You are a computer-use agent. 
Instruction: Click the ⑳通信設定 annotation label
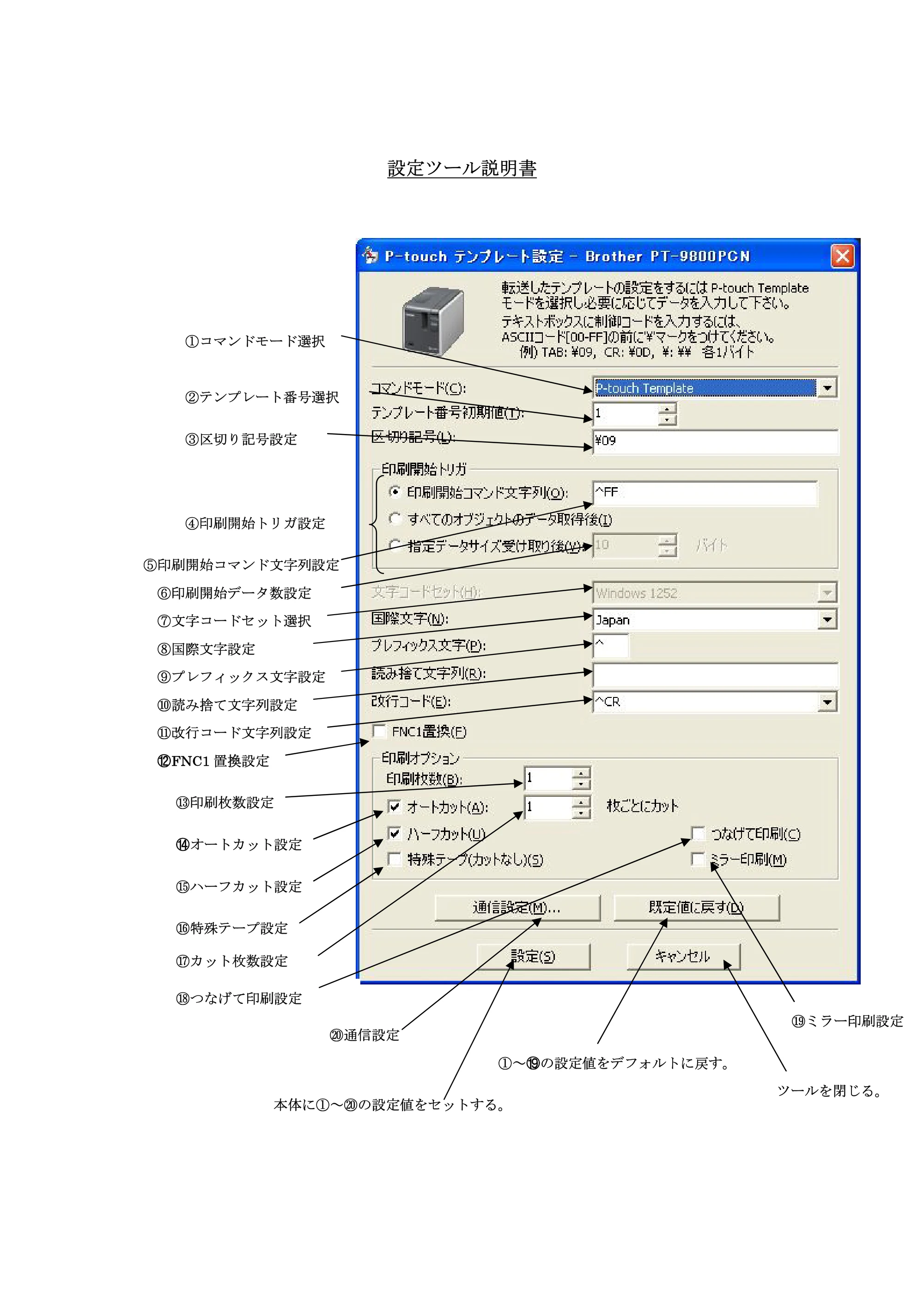tap(365, 1035)
